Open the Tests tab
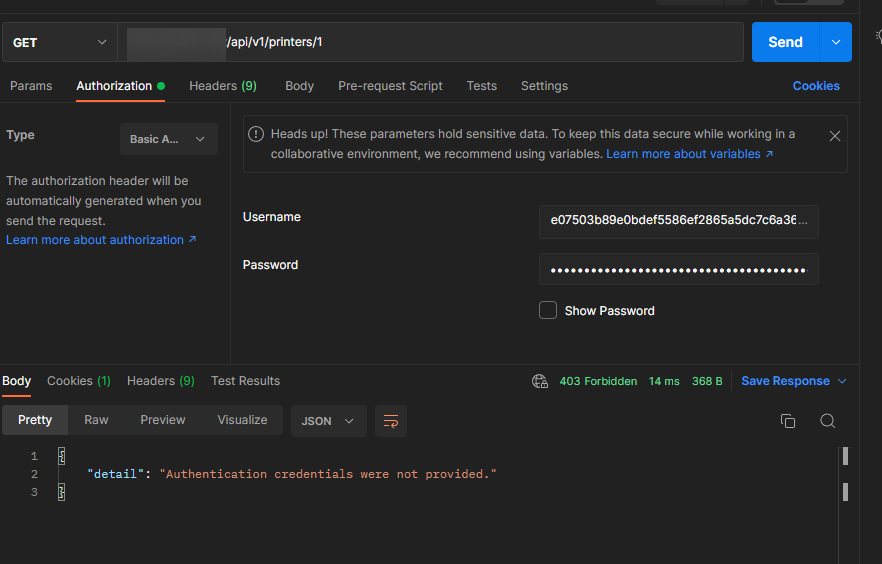The image size is (882, 564). (x=482, y=86)
